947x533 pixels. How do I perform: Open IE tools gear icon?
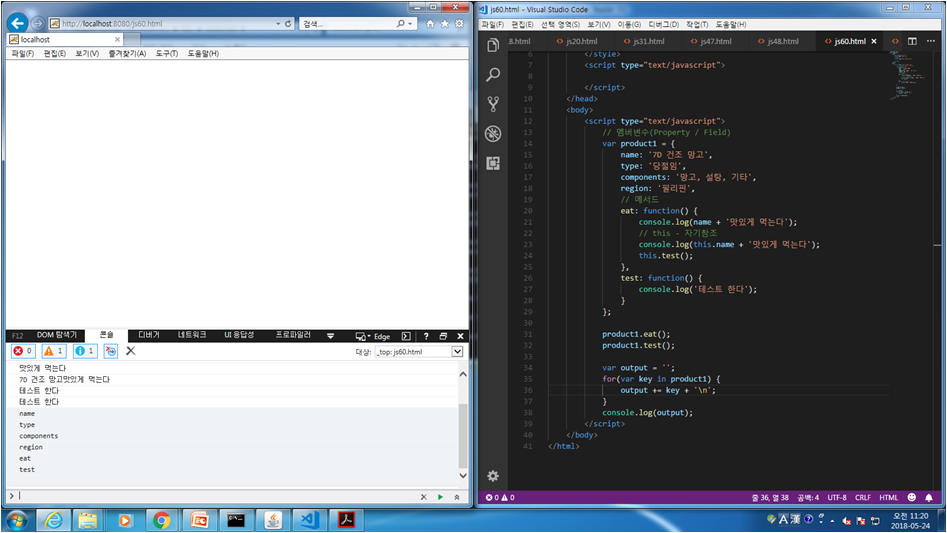[459, 24]
